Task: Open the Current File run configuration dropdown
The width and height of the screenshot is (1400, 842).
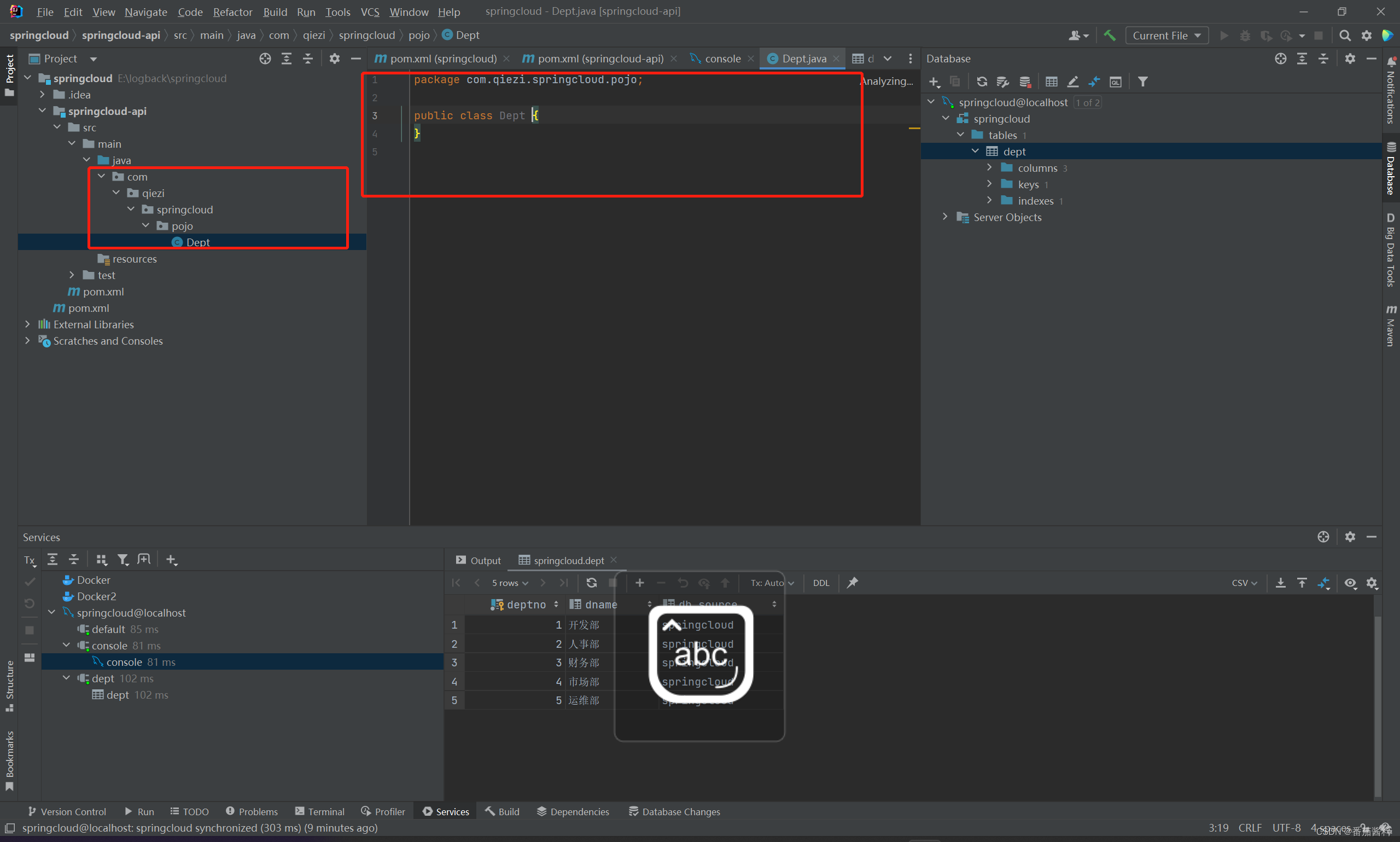Action: click(x=1166, y=35)
